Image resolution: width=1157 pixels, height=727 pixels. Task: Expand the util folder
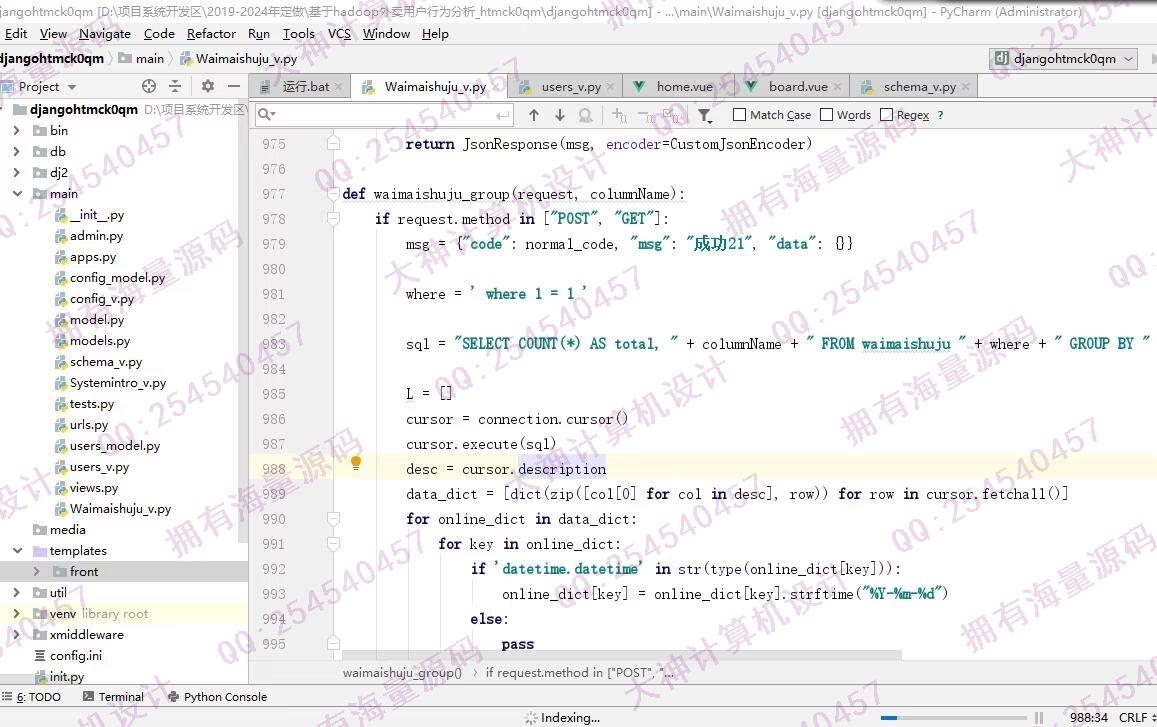coord(17,593)
